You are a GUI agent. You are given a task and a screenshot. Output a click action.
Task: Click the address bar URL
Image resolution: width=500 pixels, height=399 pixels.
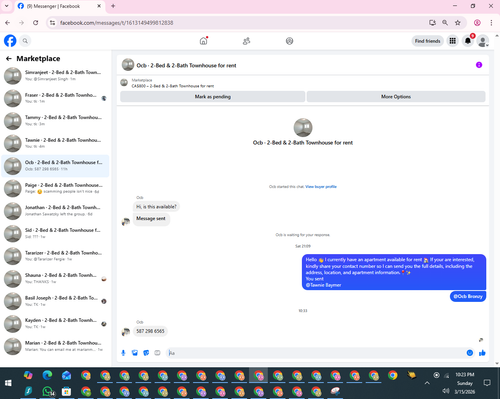116,23
